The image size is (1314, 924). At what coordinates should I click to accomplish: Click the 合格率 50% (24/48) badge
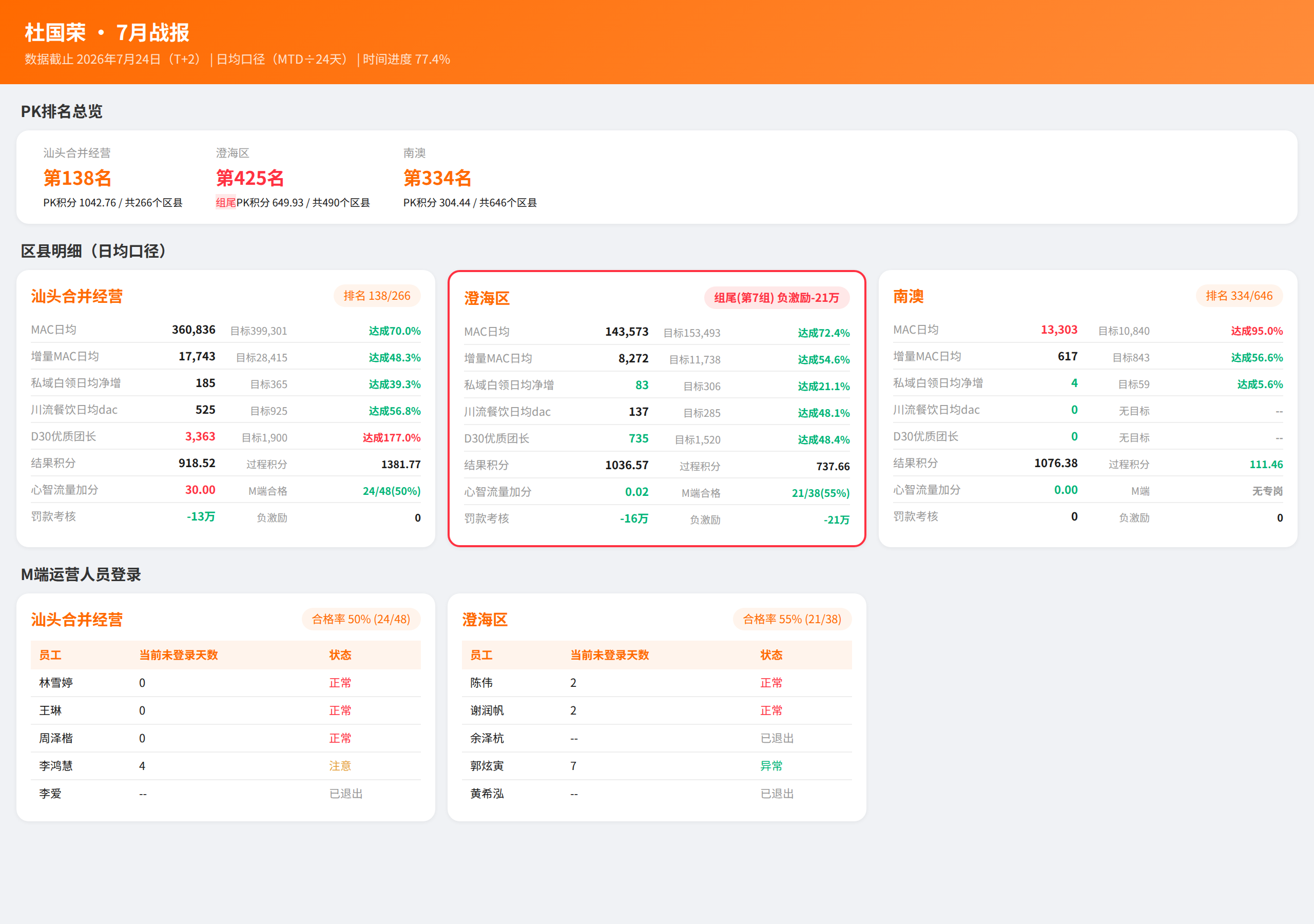point(361,620)
